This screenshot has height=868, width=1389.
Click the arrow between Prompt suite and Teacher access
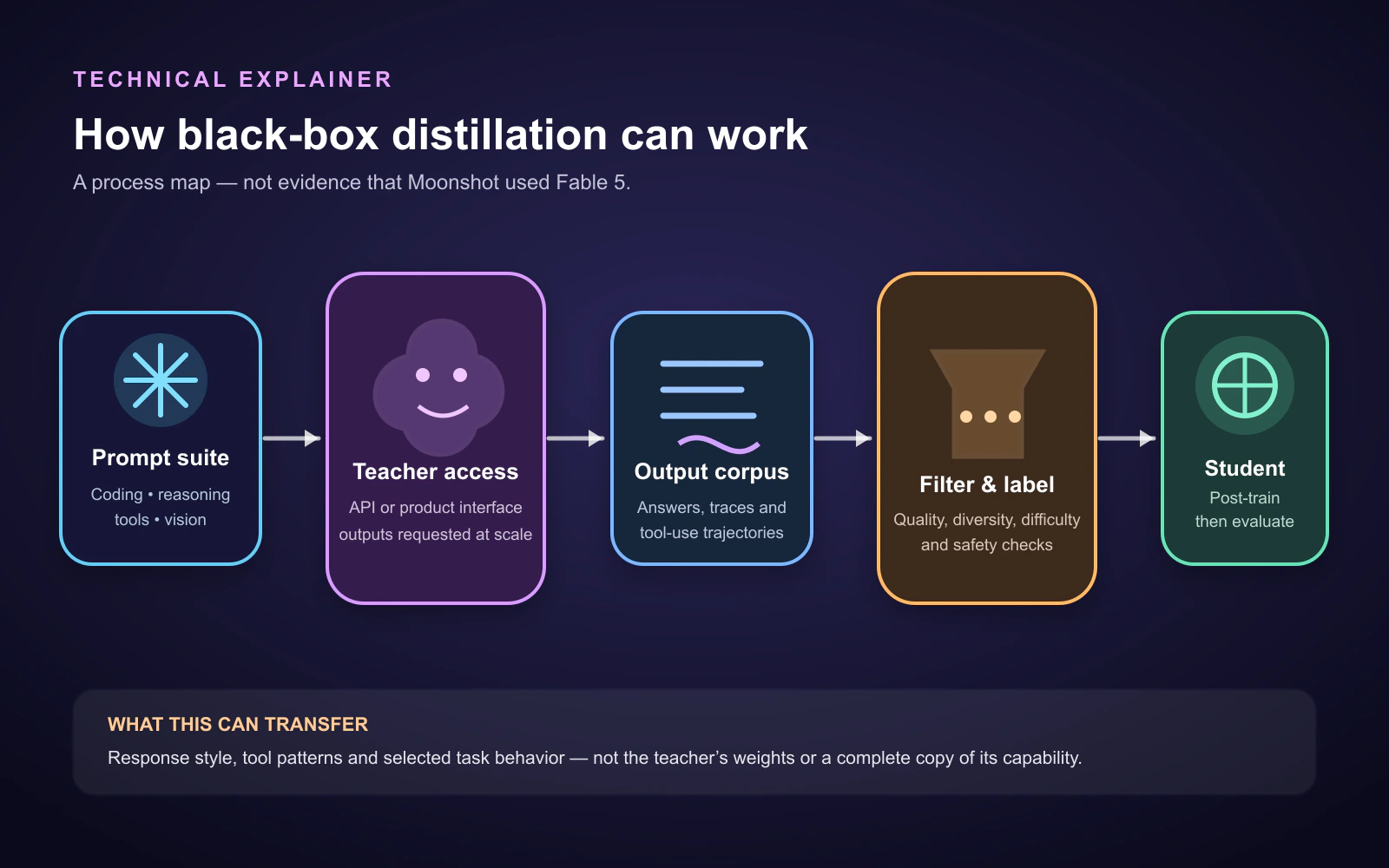[x=292, y=438]
